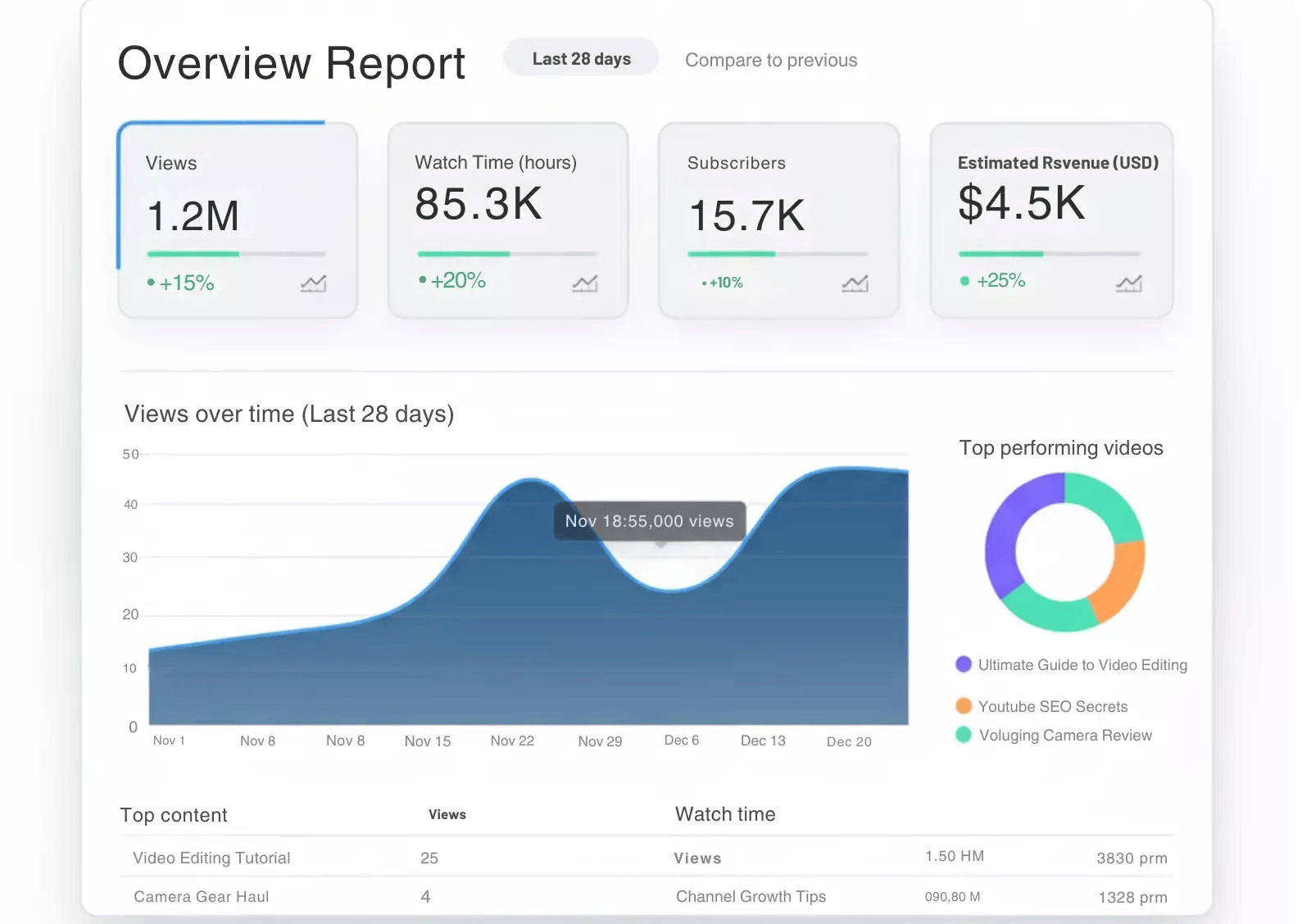The height and width of the screenshot is (924, 1311).
Task: Select the Top content column header Views
Action: 447,814
